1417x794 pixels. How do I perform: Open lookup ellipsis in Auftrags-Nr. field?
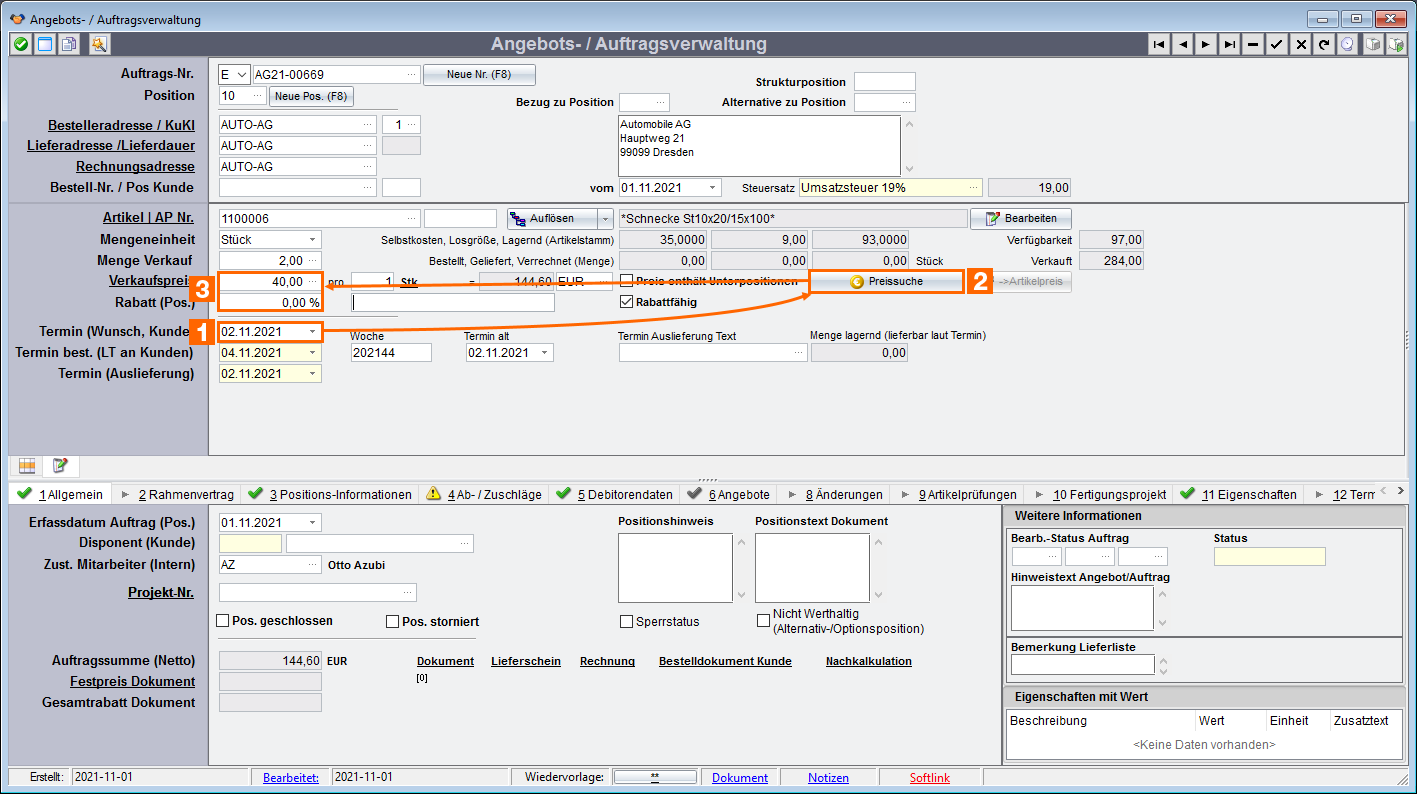pos(412,75)
